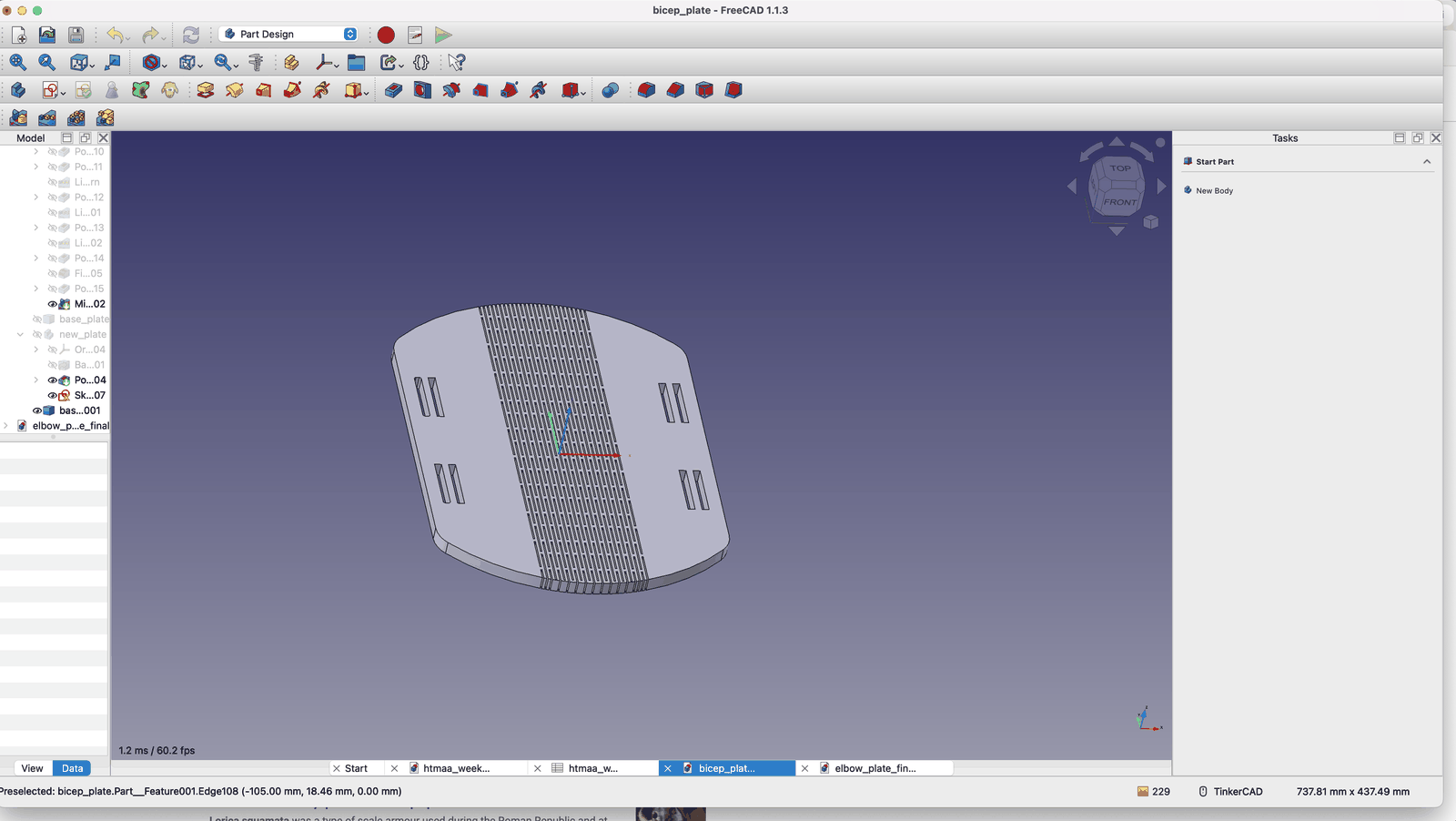Screen dimensions: 1456x821
Task: Select the Revolution tool icon
Action: point(235,90)
